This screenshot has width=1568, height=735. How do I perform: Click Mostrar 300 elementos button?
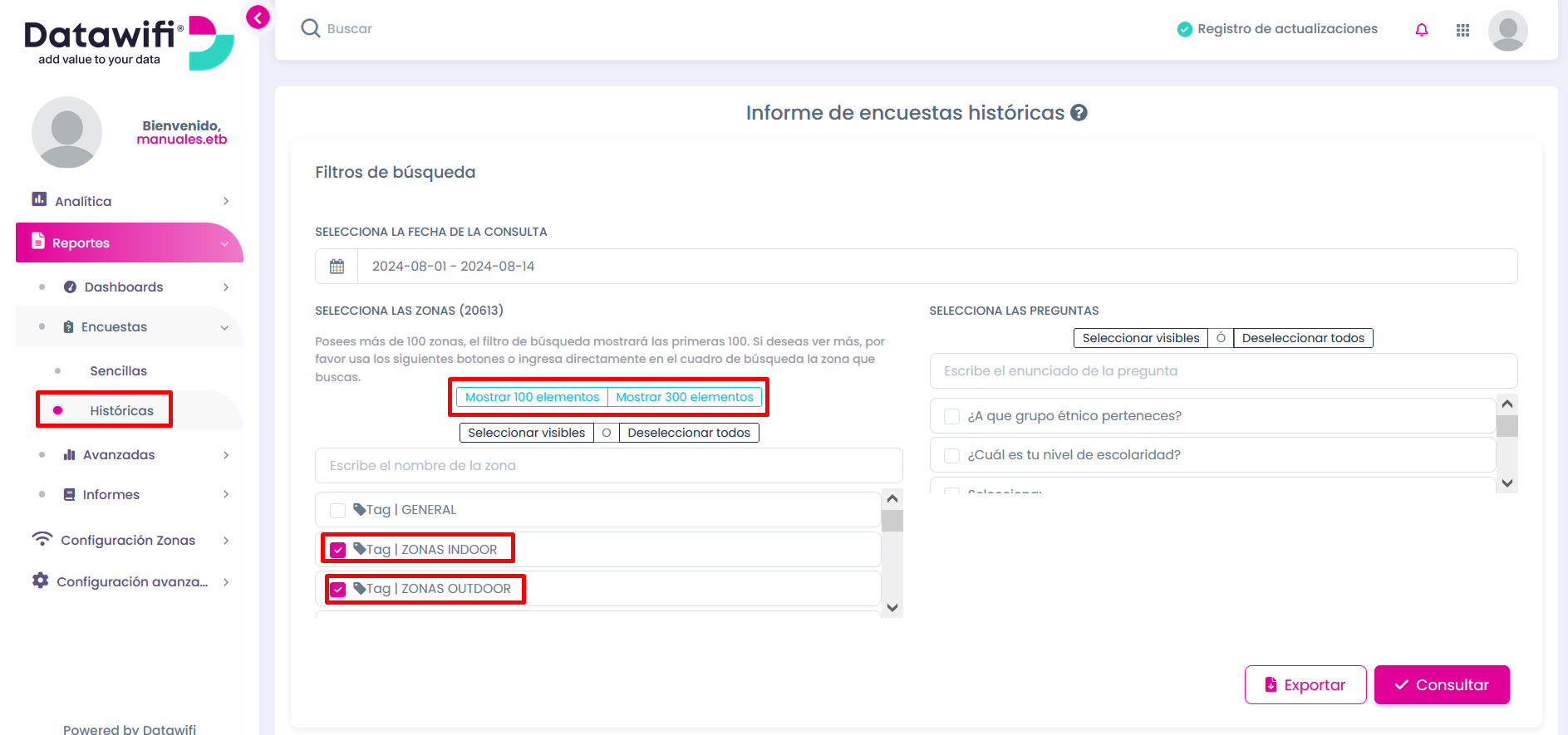pyautogui.click(x=685, y=397)
